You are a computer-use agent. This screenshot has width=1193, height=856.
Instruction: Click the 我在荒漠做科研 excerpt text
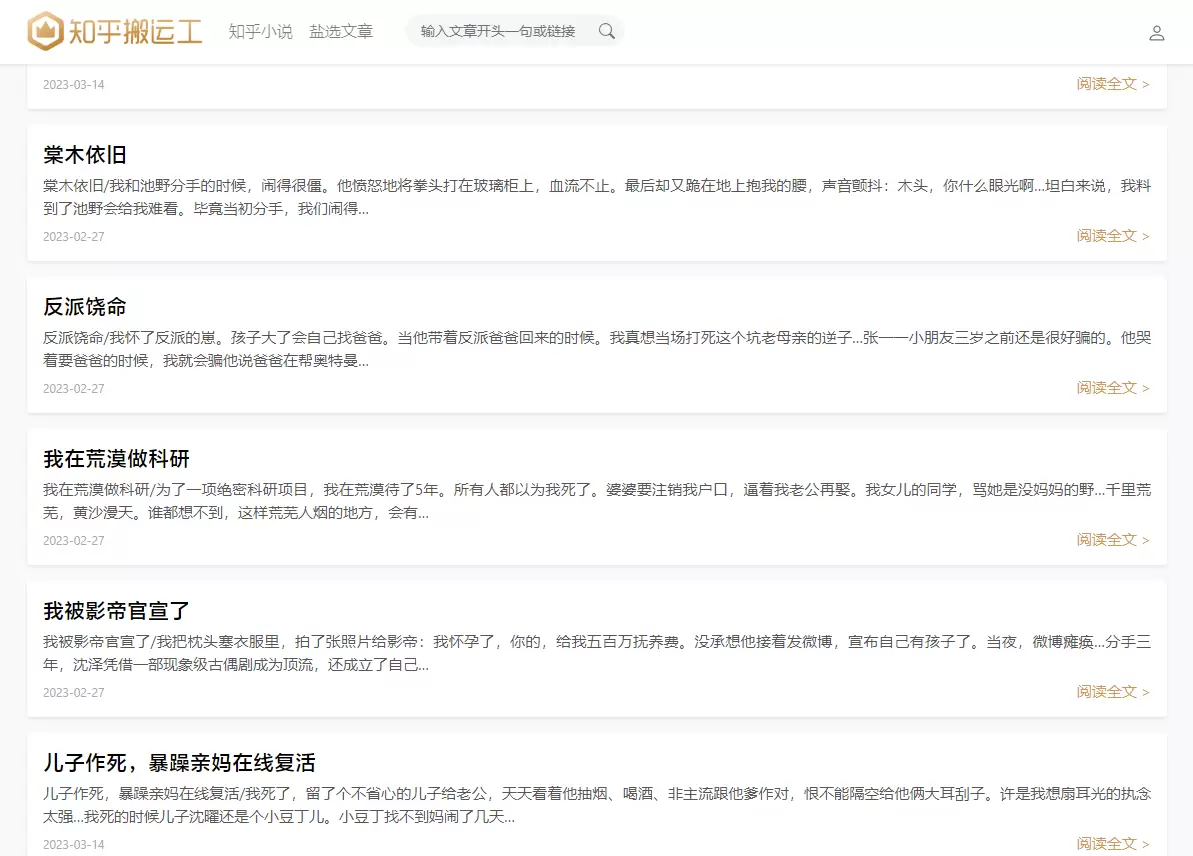(596, 501)
